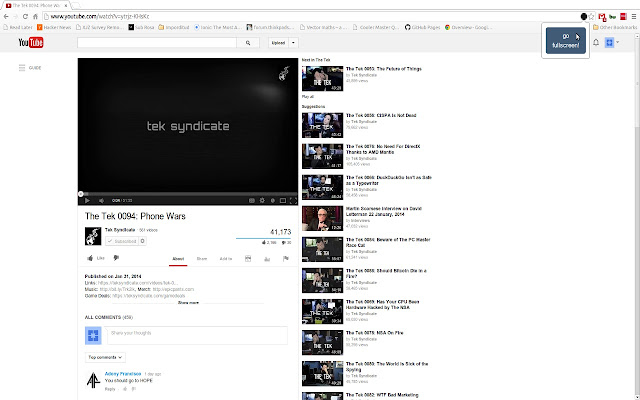Viewport: 640px width, 400px height.
Task: Focus the YouTube search field
Action: tap(157, 43)
